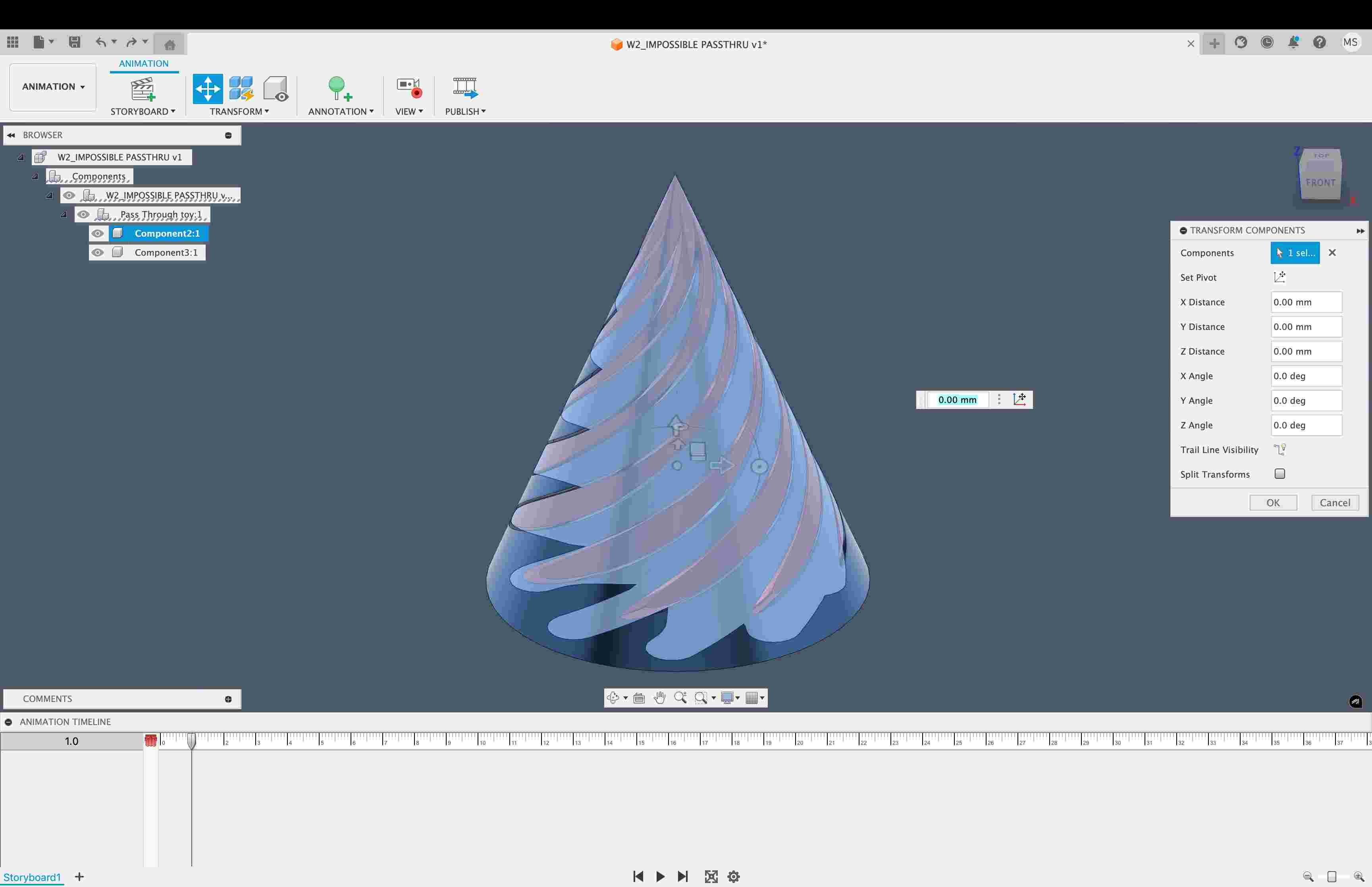This screenshot has height=887, width=1372.
Task: Toggle visibility of Pass Through toy:1
Action: [x=83, y=214]
